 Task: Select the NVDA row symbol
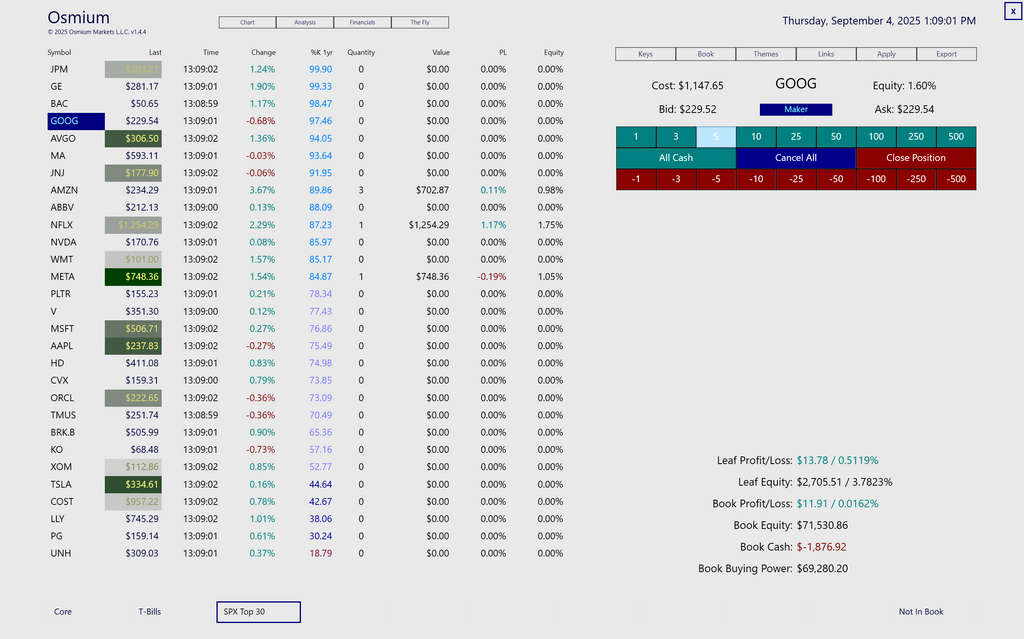[x=63, y=242]
